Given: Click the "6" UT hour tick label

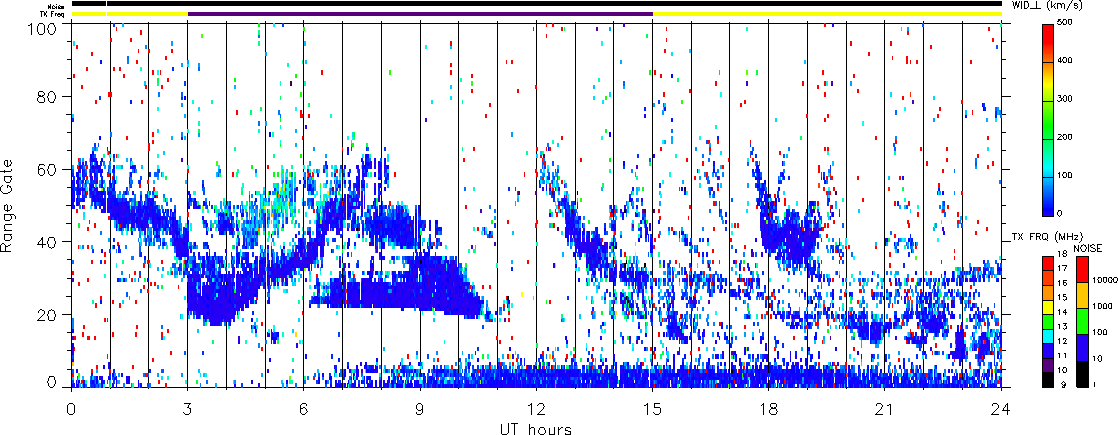Looking at the screenshot, I should point(304,410).
